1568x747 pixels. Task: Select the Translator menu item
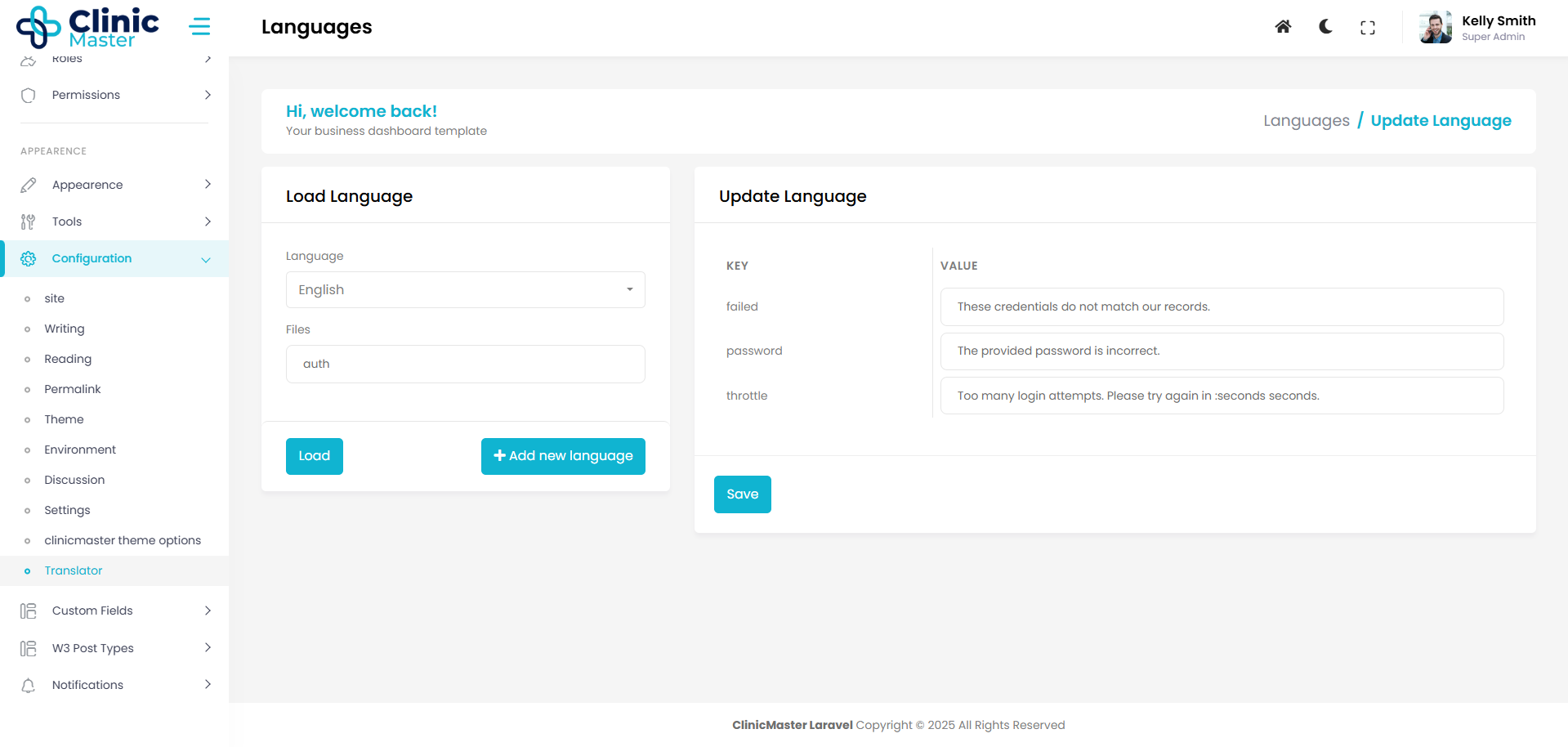[x=74, y=570]
